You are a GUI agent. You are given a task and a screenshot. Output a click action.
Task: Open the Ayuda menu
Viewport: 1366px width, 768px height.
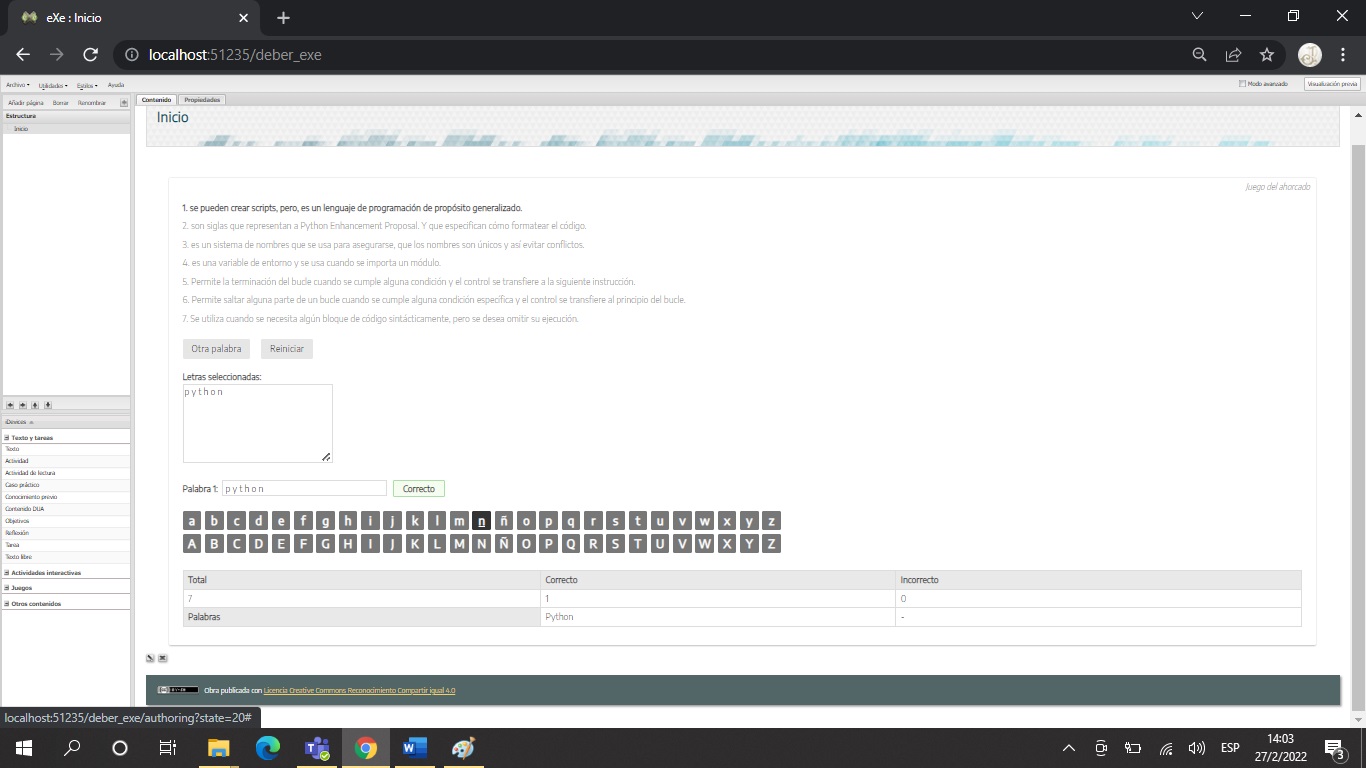pos(115,85)
